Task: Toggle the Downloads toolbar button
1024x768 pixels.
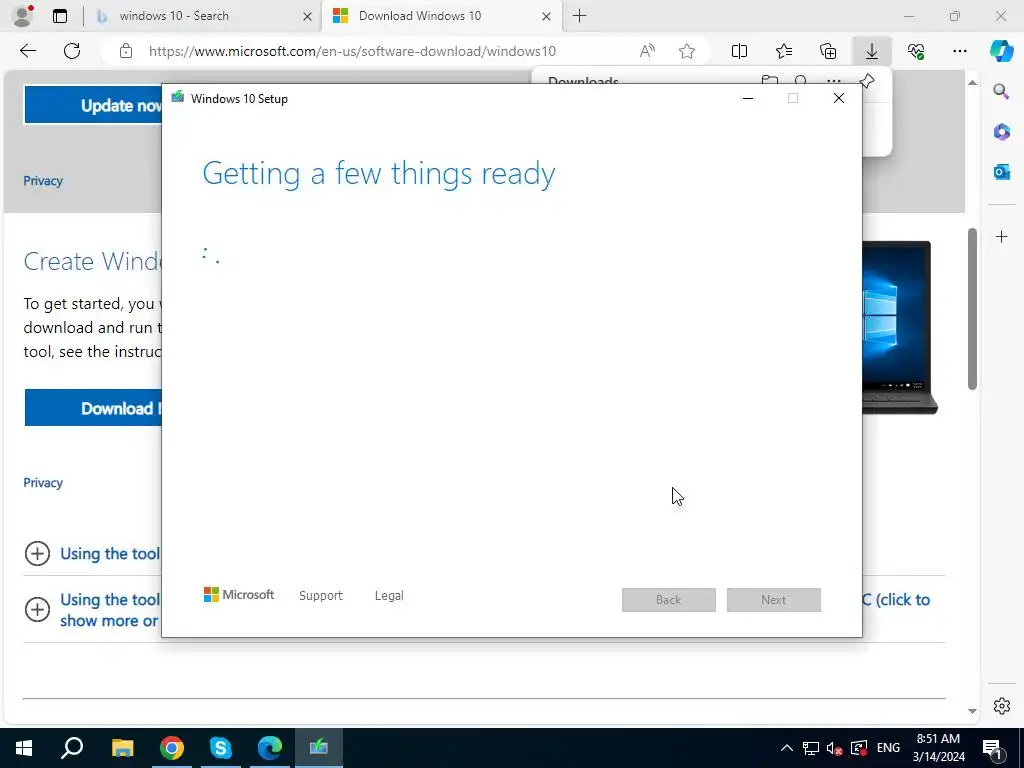Action: pos(872,51)
